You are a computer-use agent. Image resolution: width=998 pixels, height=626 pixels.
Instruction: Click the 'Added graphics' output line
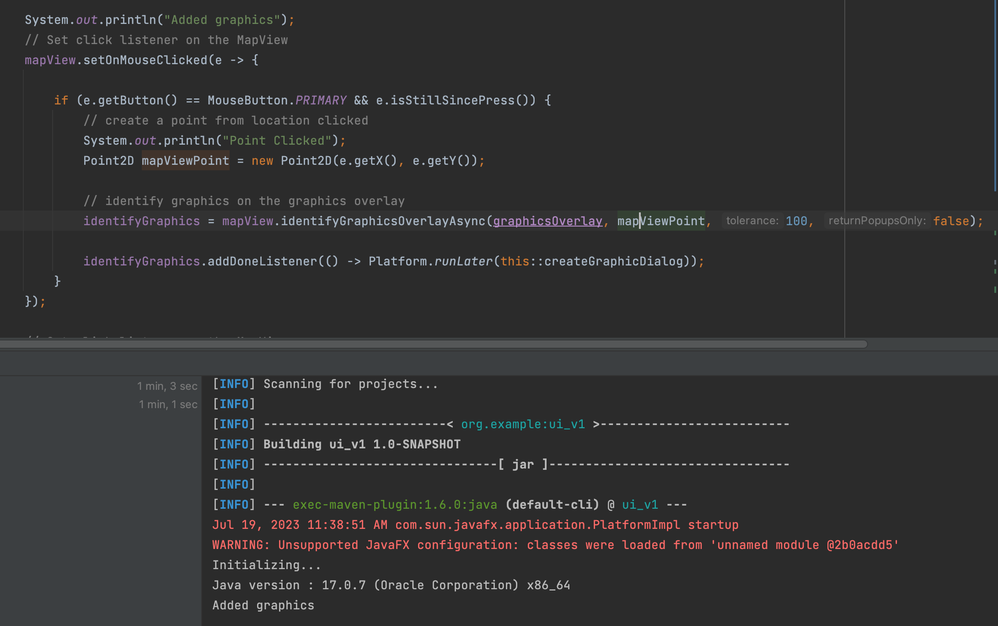point(262,605)
